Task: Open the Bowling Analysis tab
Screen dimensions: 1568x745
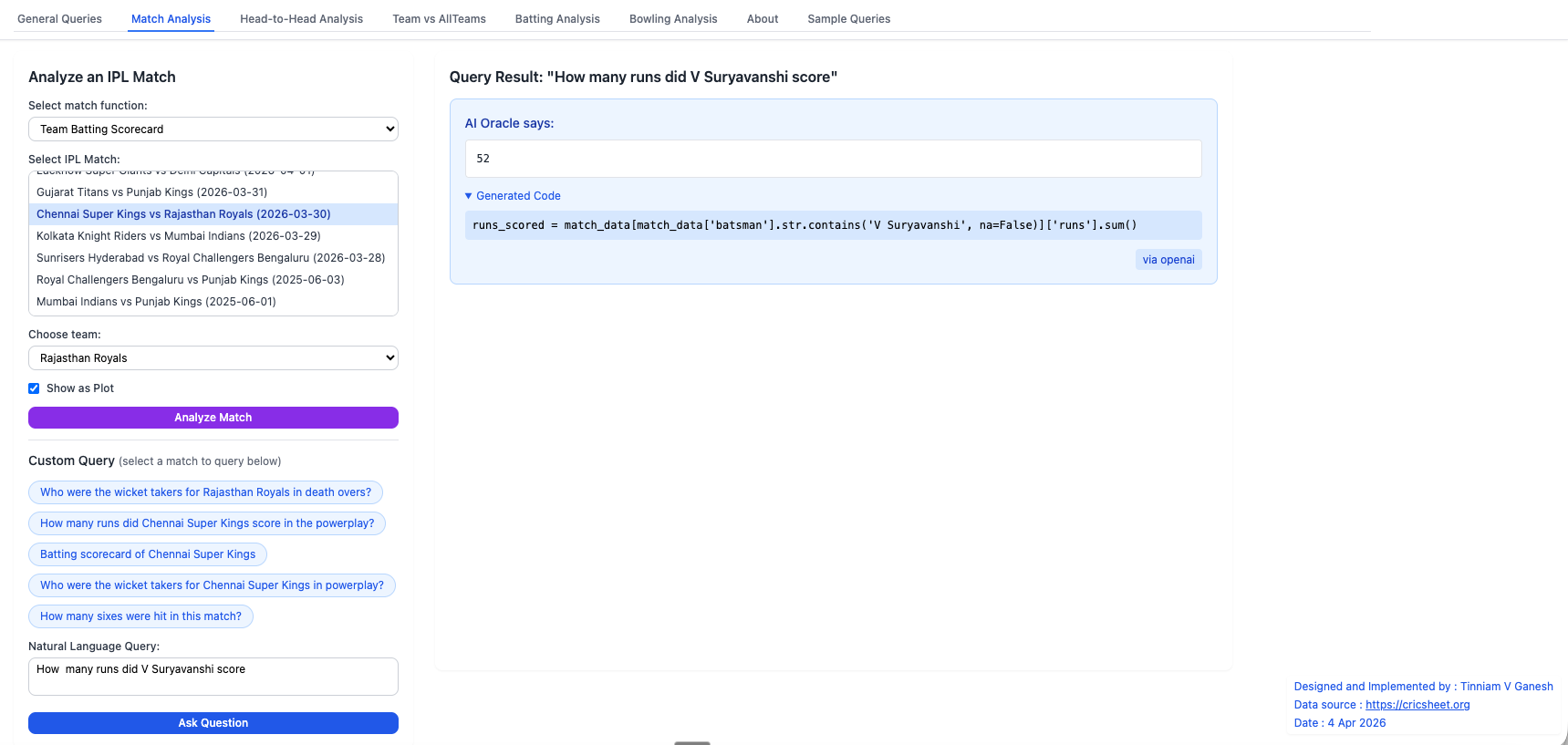Action: coord(672,19)
